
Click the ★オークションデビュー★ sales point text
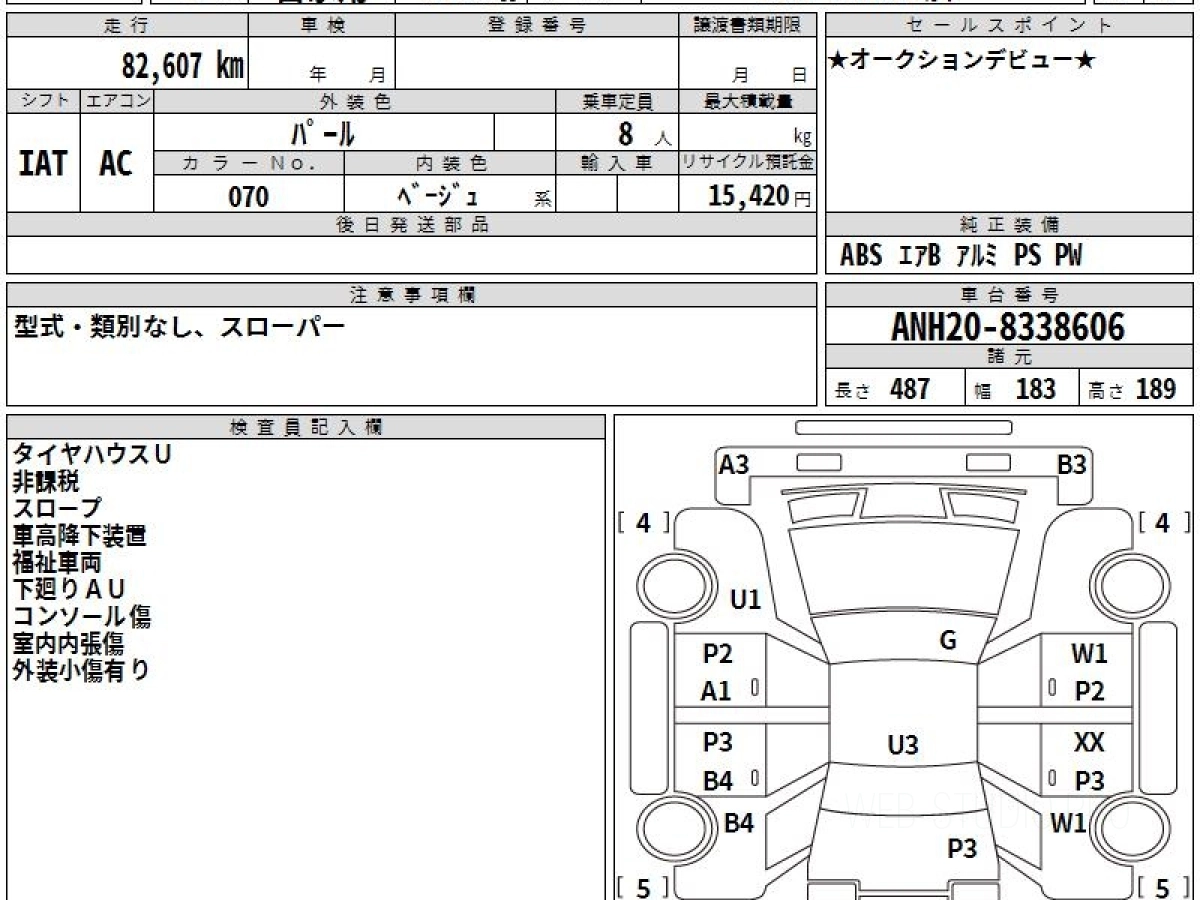(962, 61)
